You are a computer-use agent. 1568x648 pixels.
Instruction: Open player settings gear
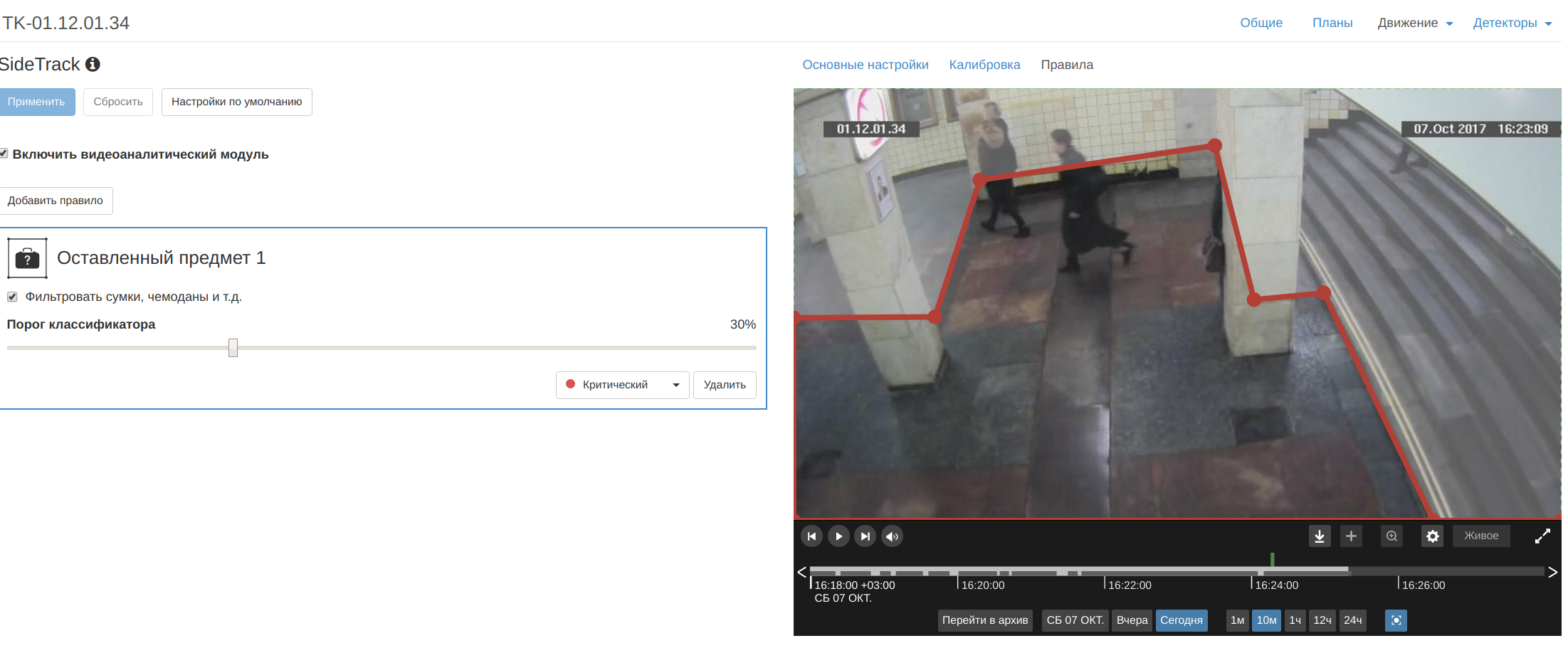(1433, 536)
